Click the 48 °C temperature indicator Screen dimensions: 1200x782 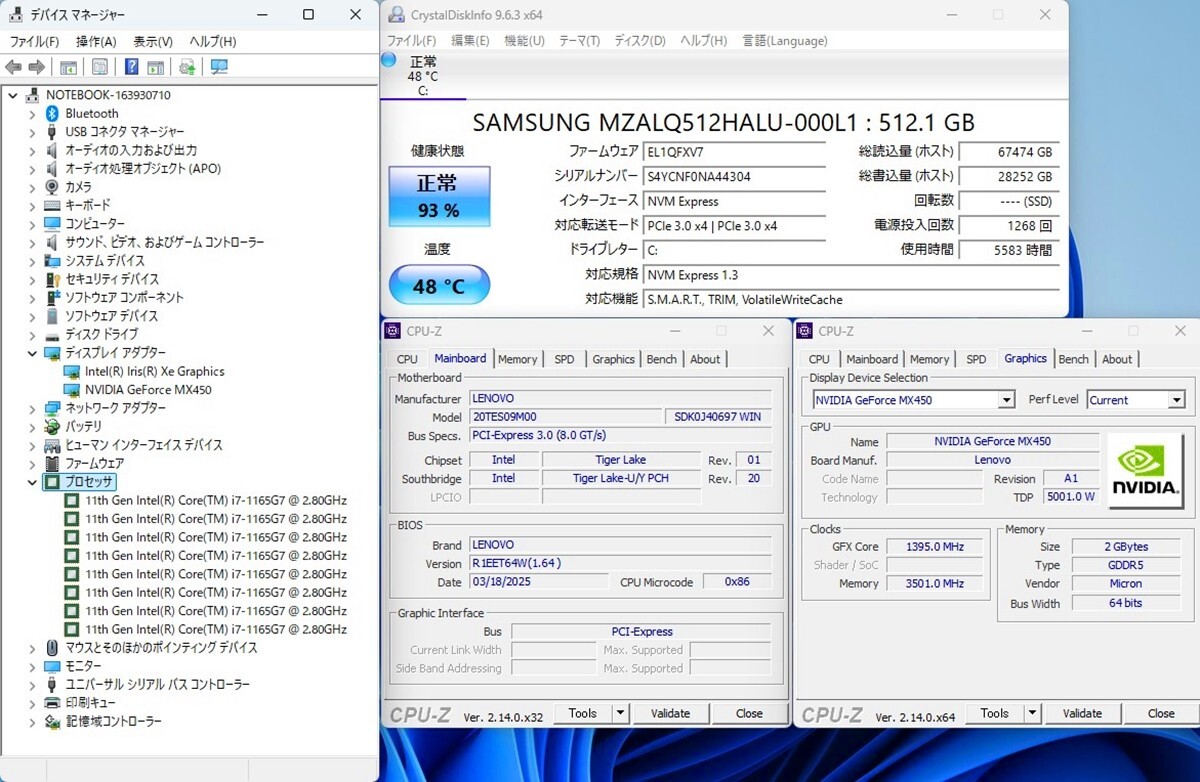pos(439,286)
